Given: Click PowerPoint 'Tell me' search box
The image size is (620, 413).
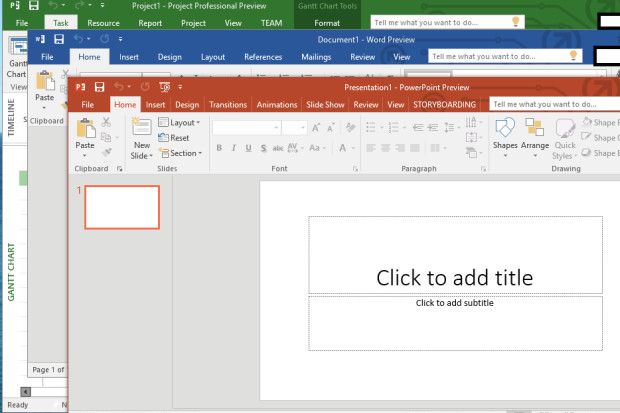Looking at the screenshot, I should [x=554, y=104].
